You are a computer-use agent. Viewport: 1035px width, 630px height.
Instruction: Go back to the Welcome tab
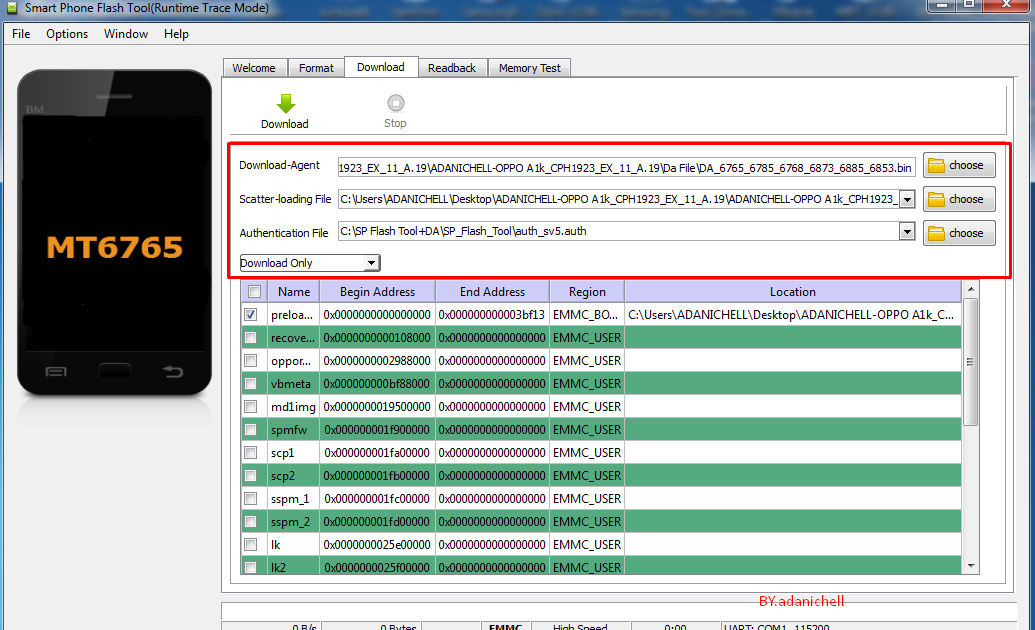point(255,67)
